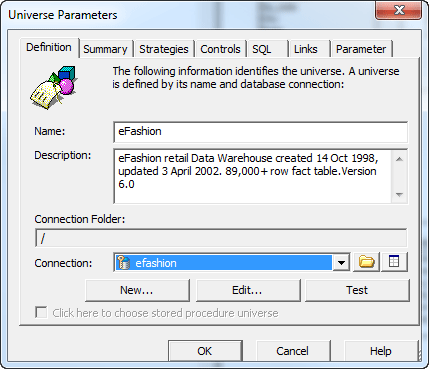Open the SQL tab

click(x=262, y=49)
